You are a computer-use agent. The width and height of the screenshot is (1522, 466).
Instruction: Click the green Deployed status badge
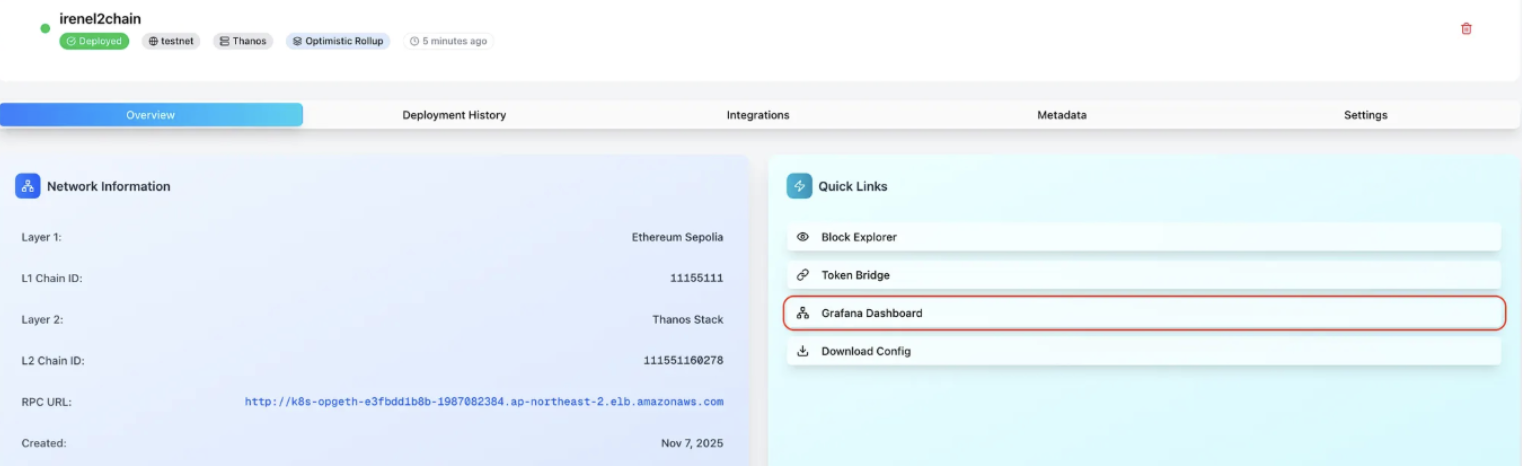coord(94,41)
